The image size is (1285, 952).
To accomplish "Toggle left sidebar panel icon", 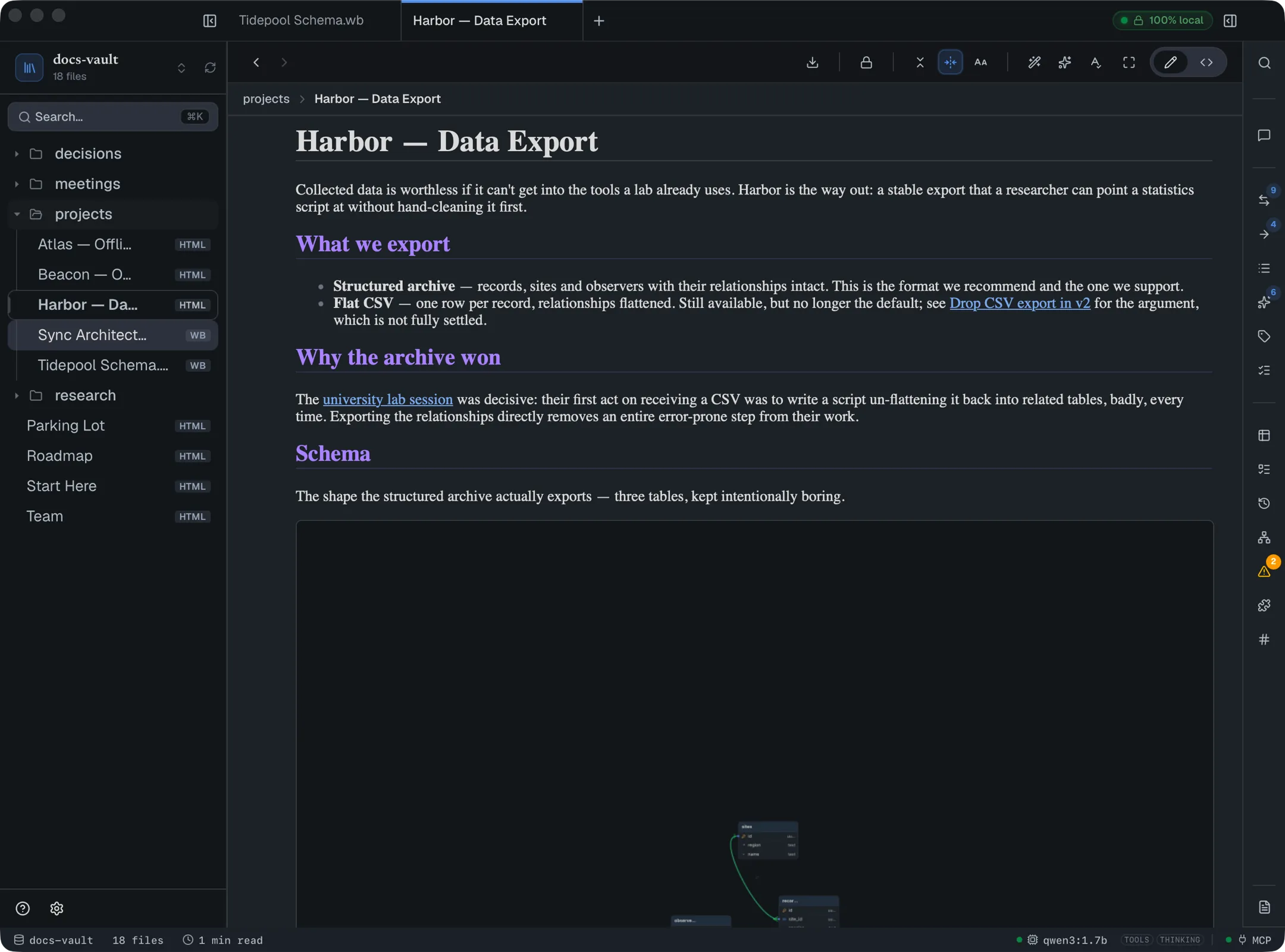I will coord(209,21).
